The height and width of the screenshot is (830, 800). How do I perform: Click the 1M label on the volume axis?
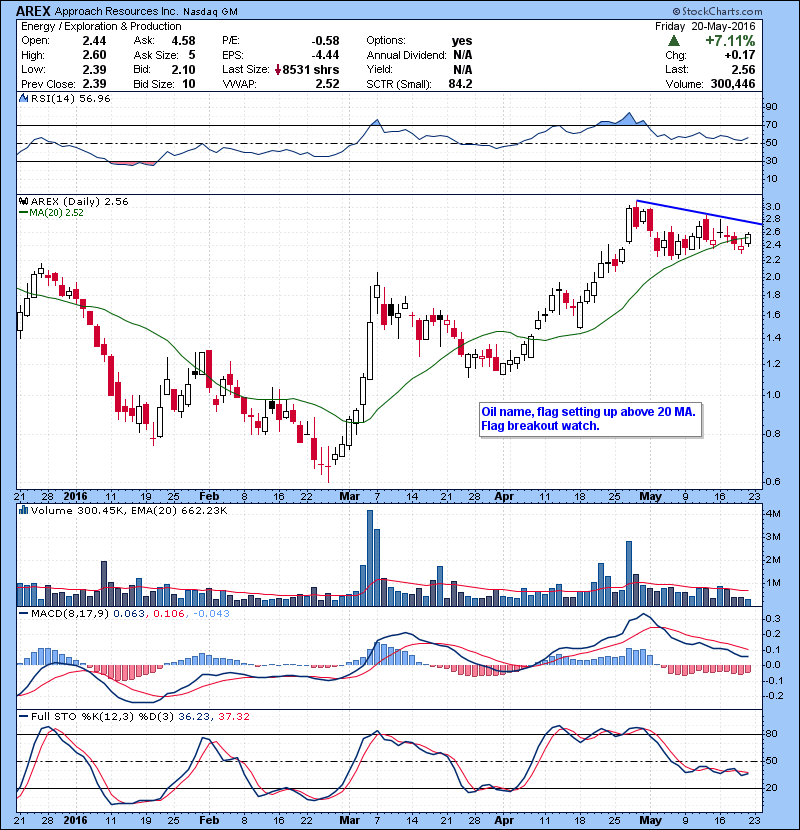(773, 583)
